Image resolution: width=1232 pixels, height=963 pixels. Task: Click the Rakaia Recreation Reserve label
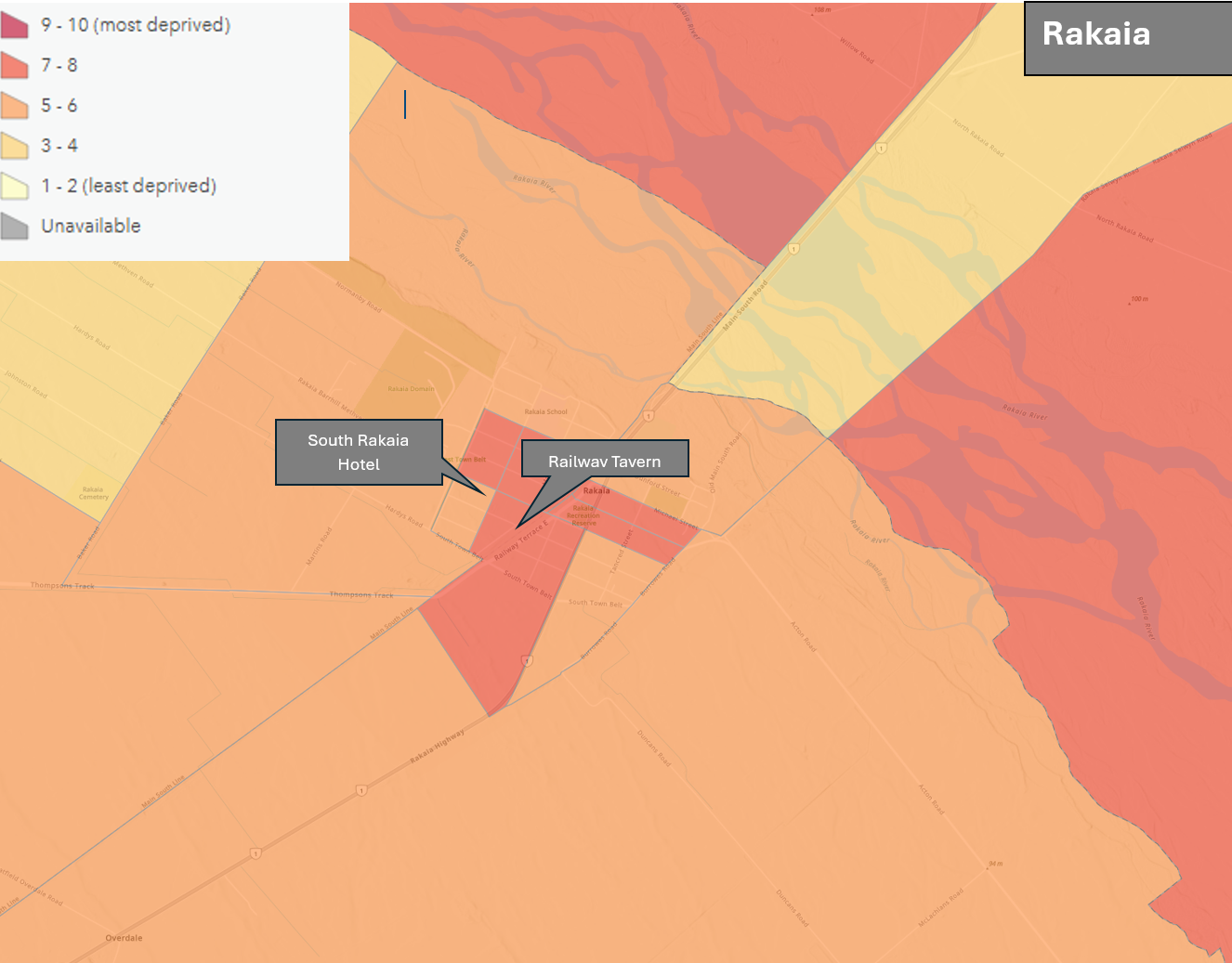pos(583,515)
